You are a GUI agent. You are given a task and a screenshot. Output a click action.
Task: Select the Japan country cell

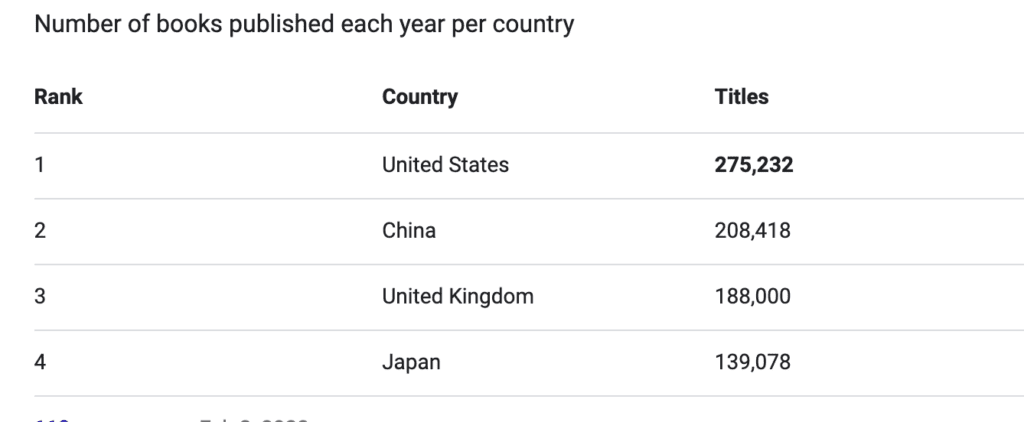pyautogui.click(x=411, y=362)
